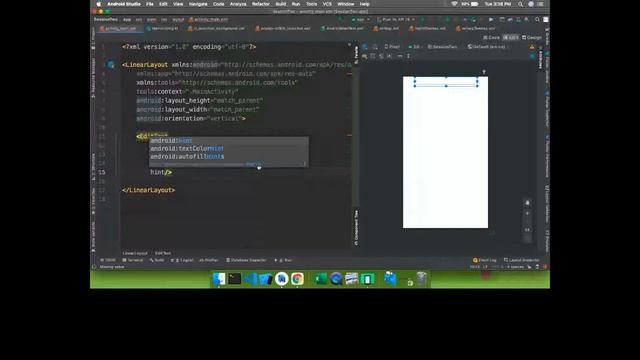The height and width of the screenshot is (360, 640).
Task: Open the Edit menu
Action: pos(163,4)
